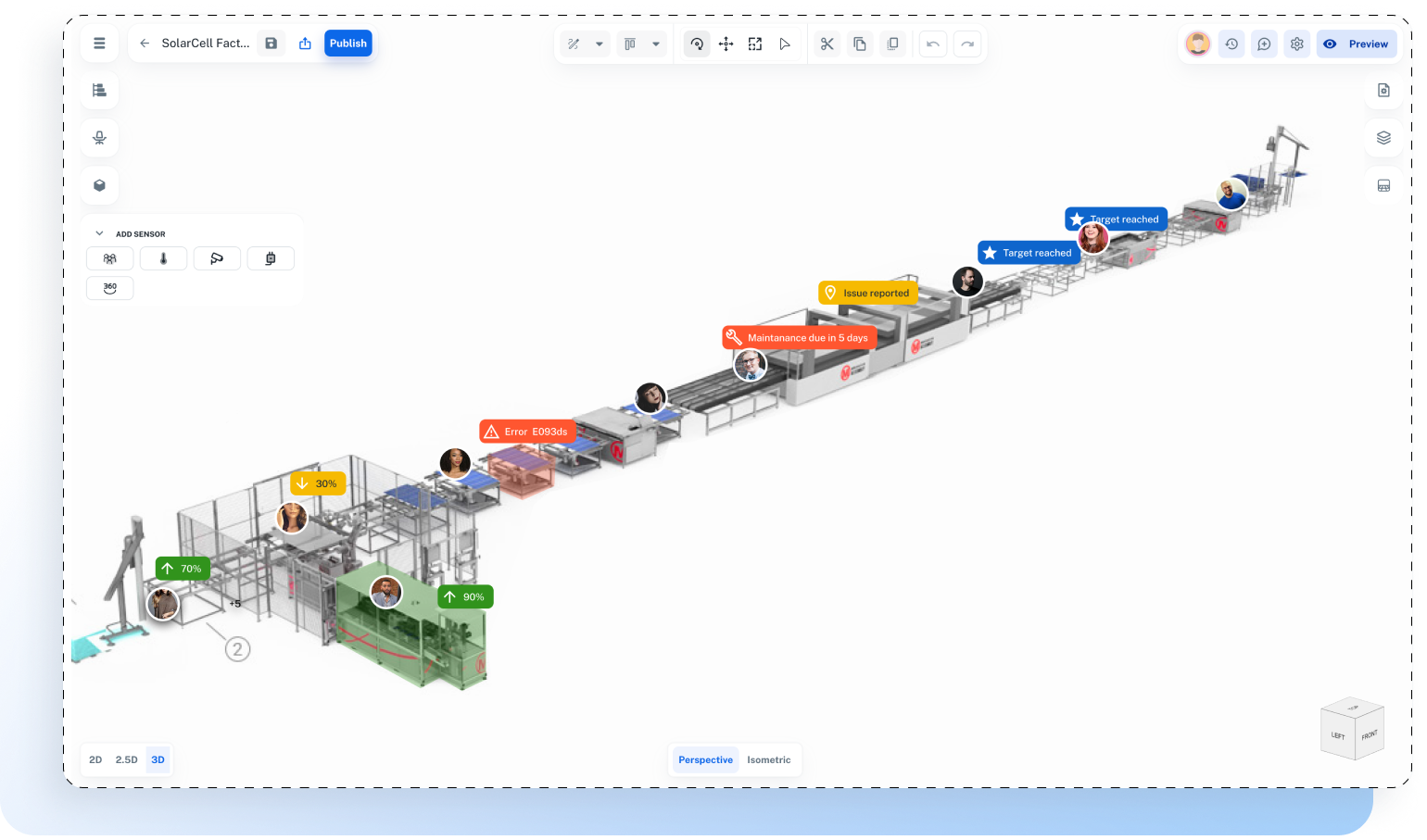Open the layout hierarchy panel icon
1427x840 pixels.
[x=99, y=90]
